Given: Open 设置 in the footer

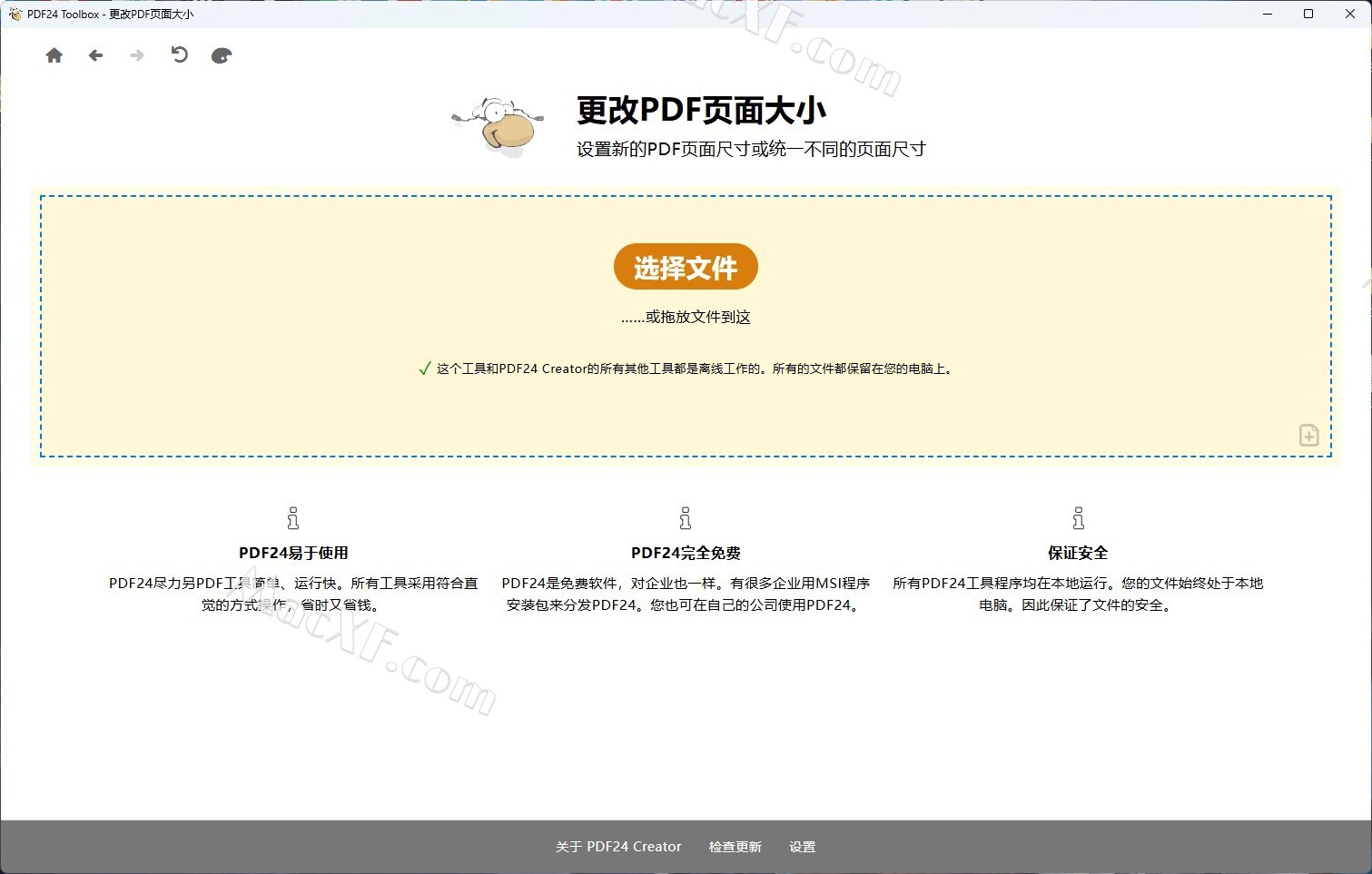Looking at the screenshot, I should pyautogui.click(x=803, y=847).
